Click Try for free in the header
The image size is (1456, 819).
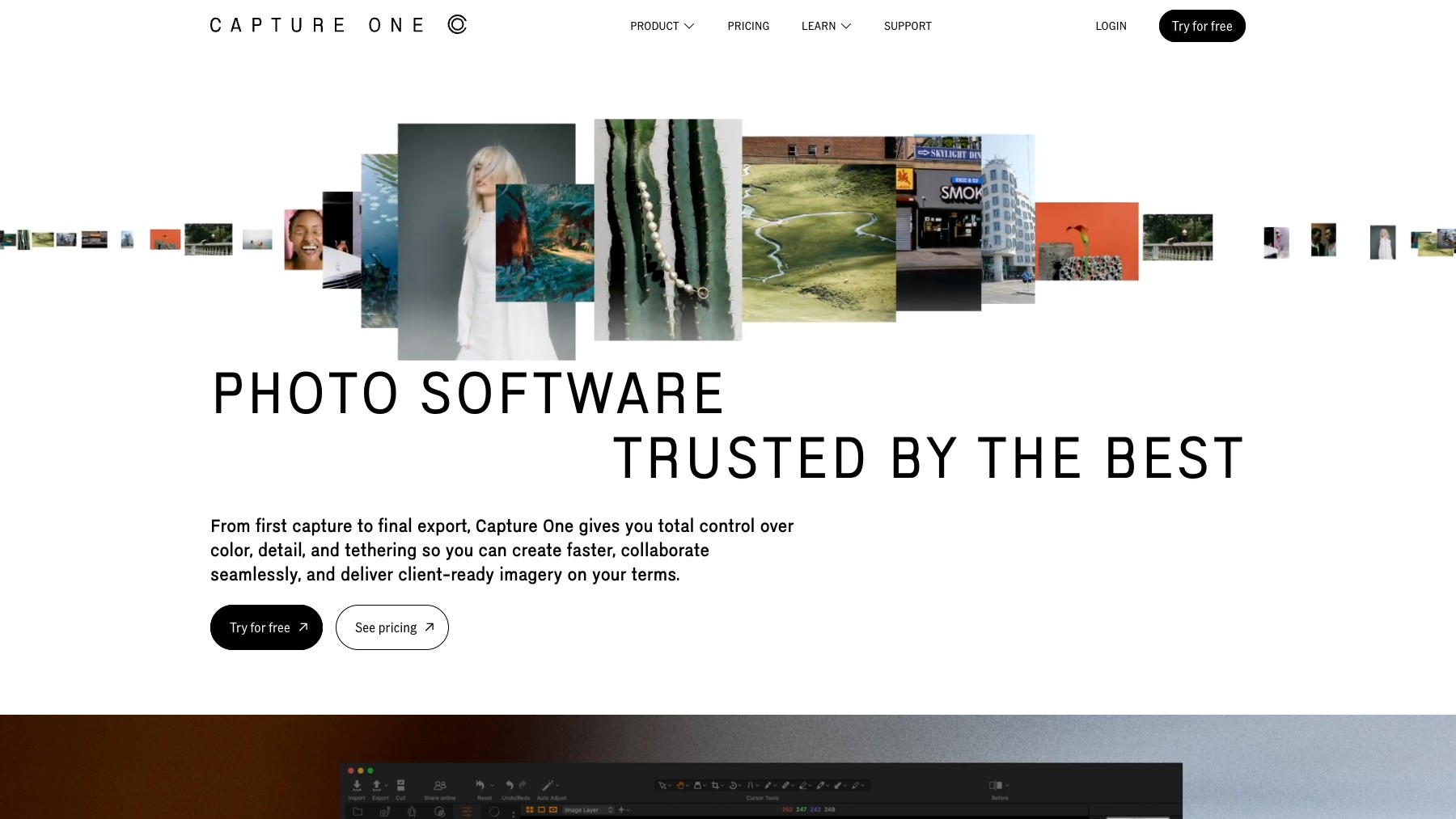click(x=1202, y=26)
